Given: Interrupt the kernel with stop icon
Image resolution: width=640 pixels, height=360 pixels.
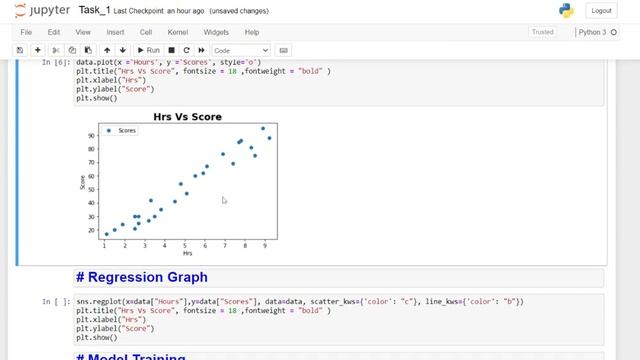Looking at the screenshot, I should tap(171, 50).
